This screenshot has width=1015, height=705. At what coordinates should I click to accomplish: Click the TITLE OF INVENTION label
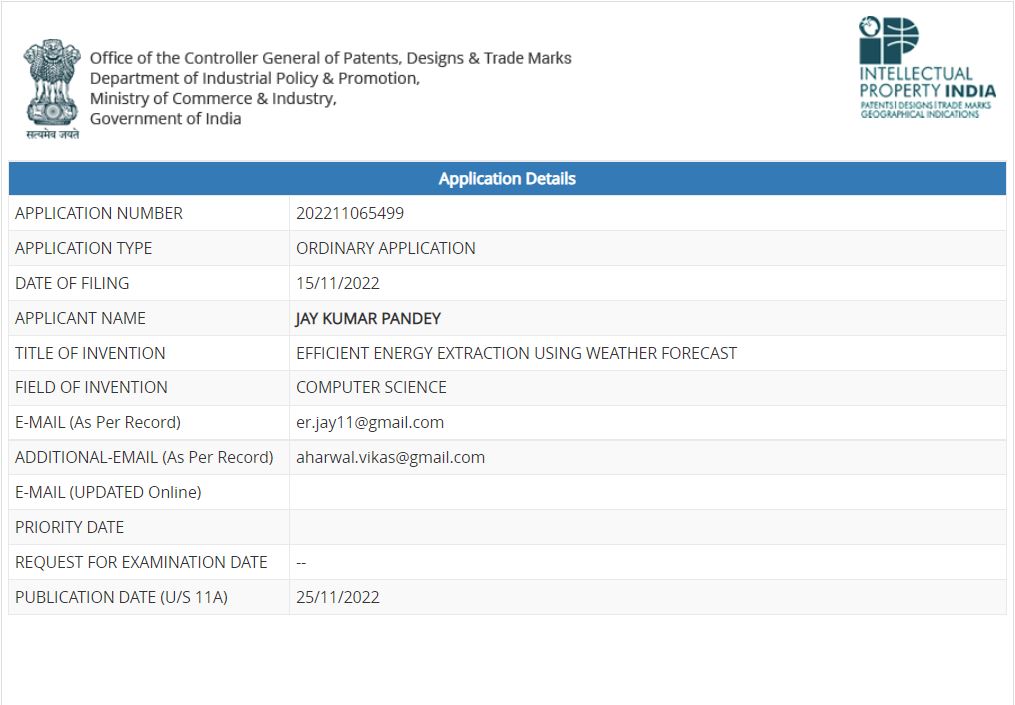[90, 353]
